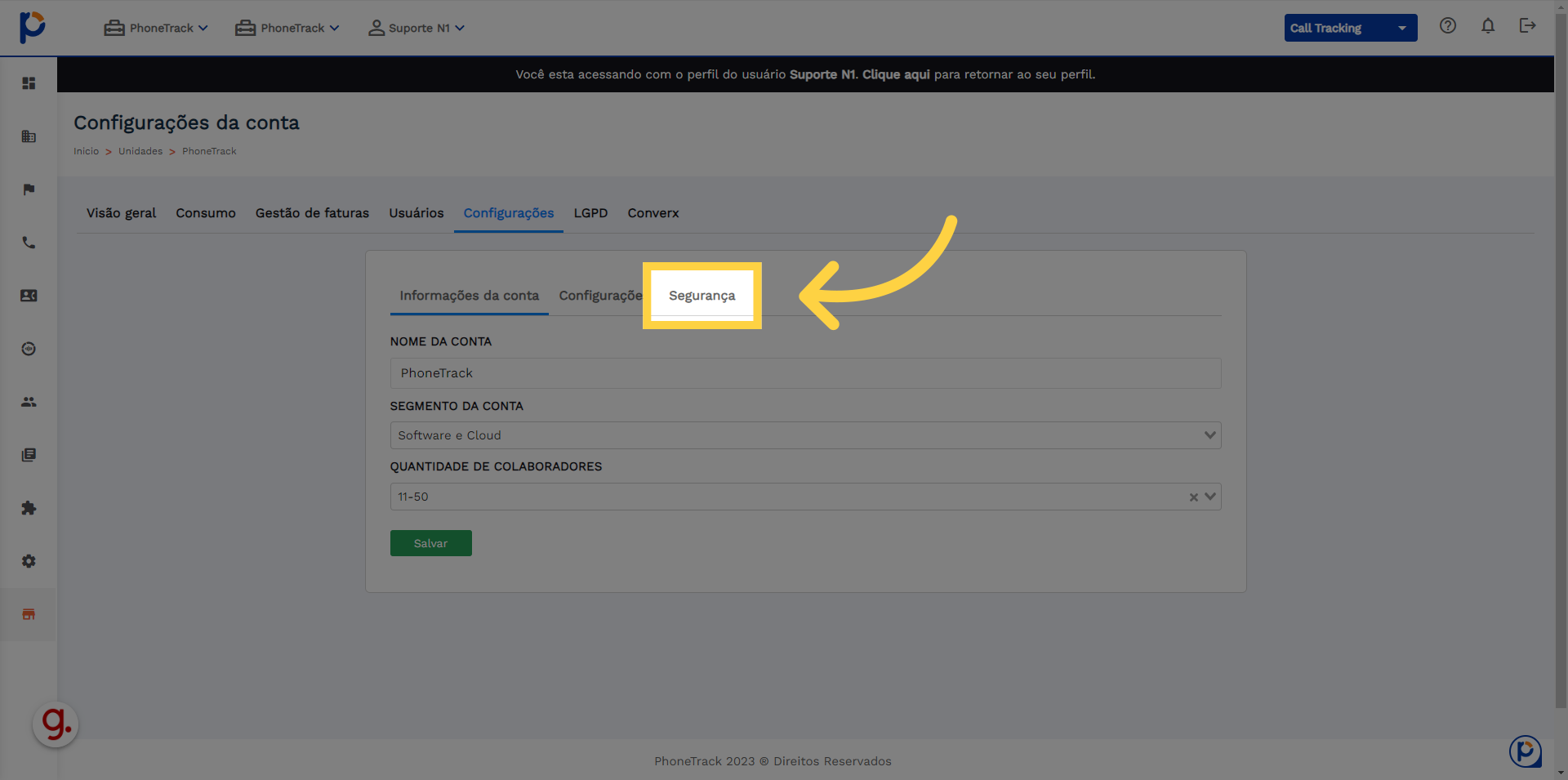Open the library documents icon in the sidebar
This screenshot has width=1568, height=780.
tap(29, 455)
